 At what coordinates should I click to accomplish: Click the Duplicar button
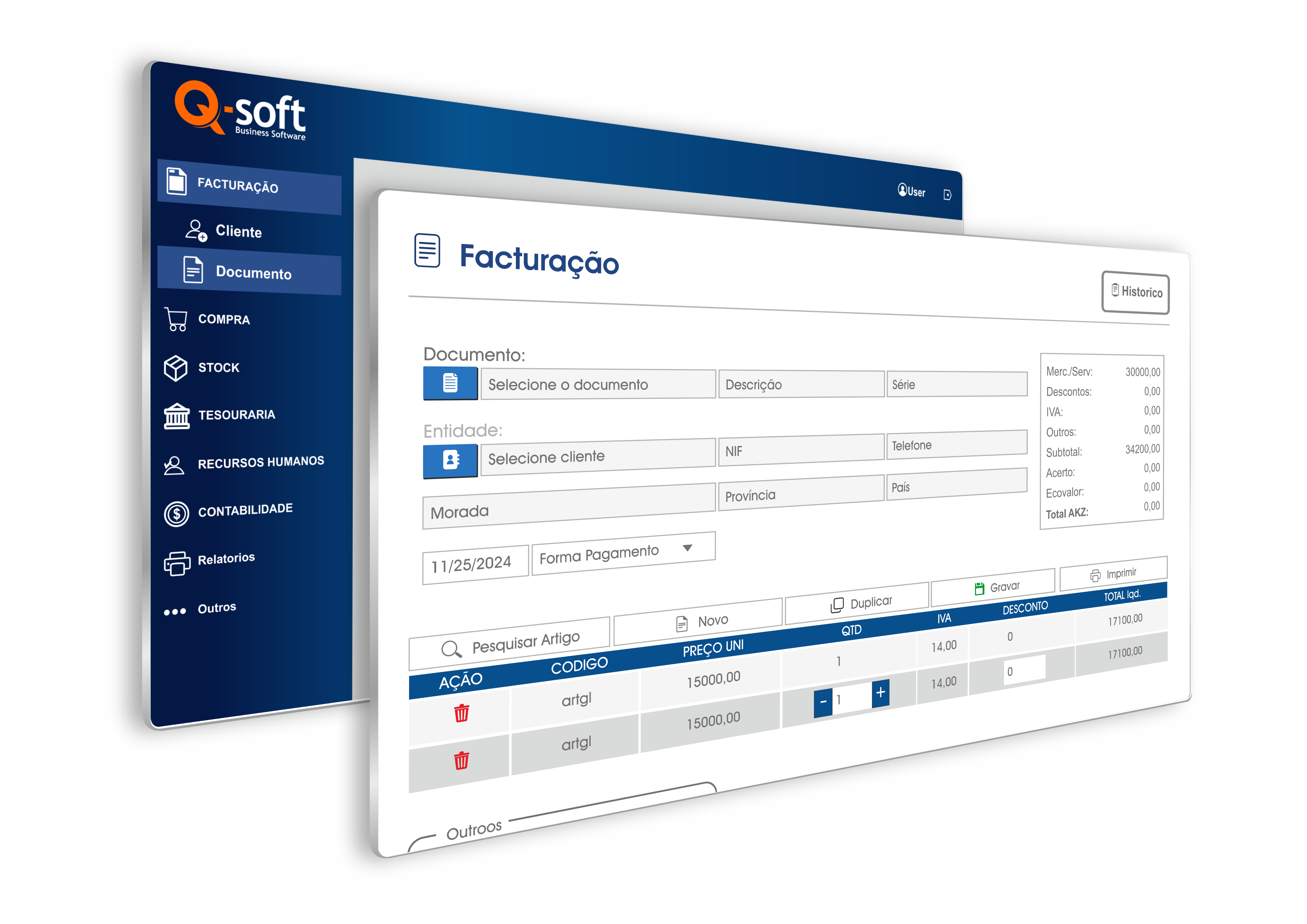[857, 604]
